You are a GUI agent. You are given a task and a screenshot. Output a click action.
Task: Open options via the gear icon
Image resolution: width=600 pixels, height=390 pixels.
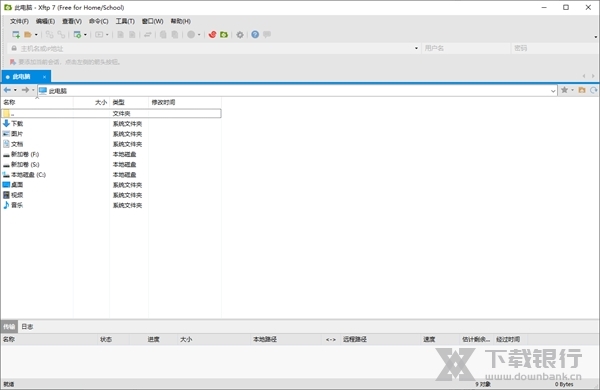(240, 35)
